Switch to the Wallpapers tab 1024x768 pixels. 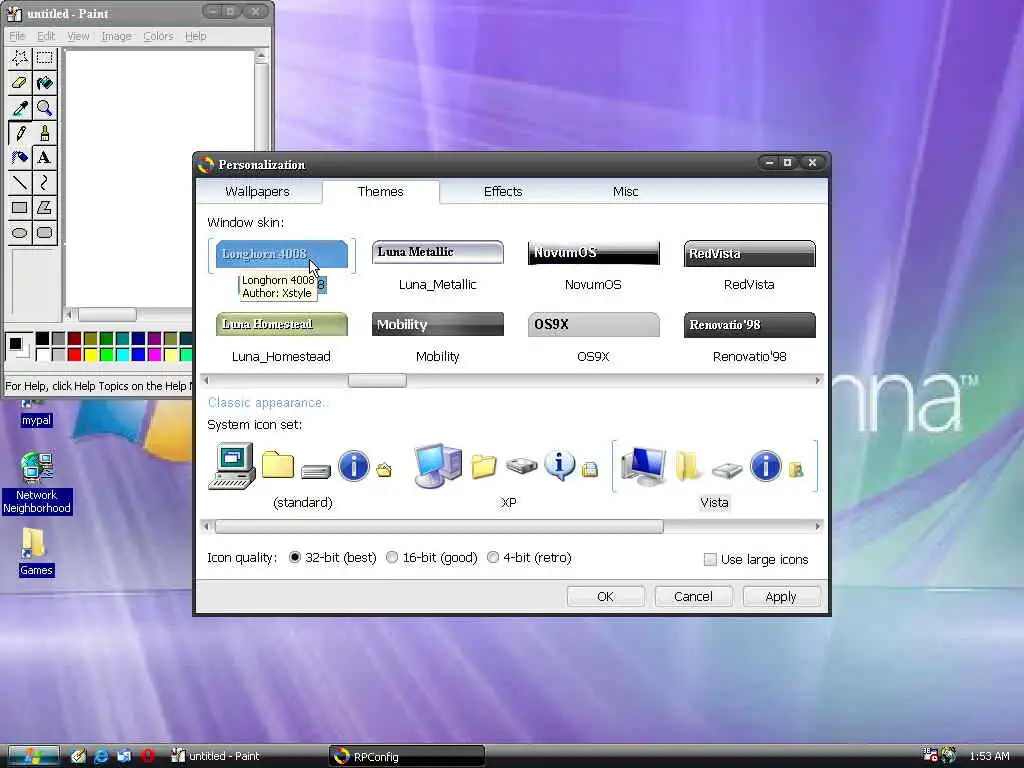pos(257,191)
